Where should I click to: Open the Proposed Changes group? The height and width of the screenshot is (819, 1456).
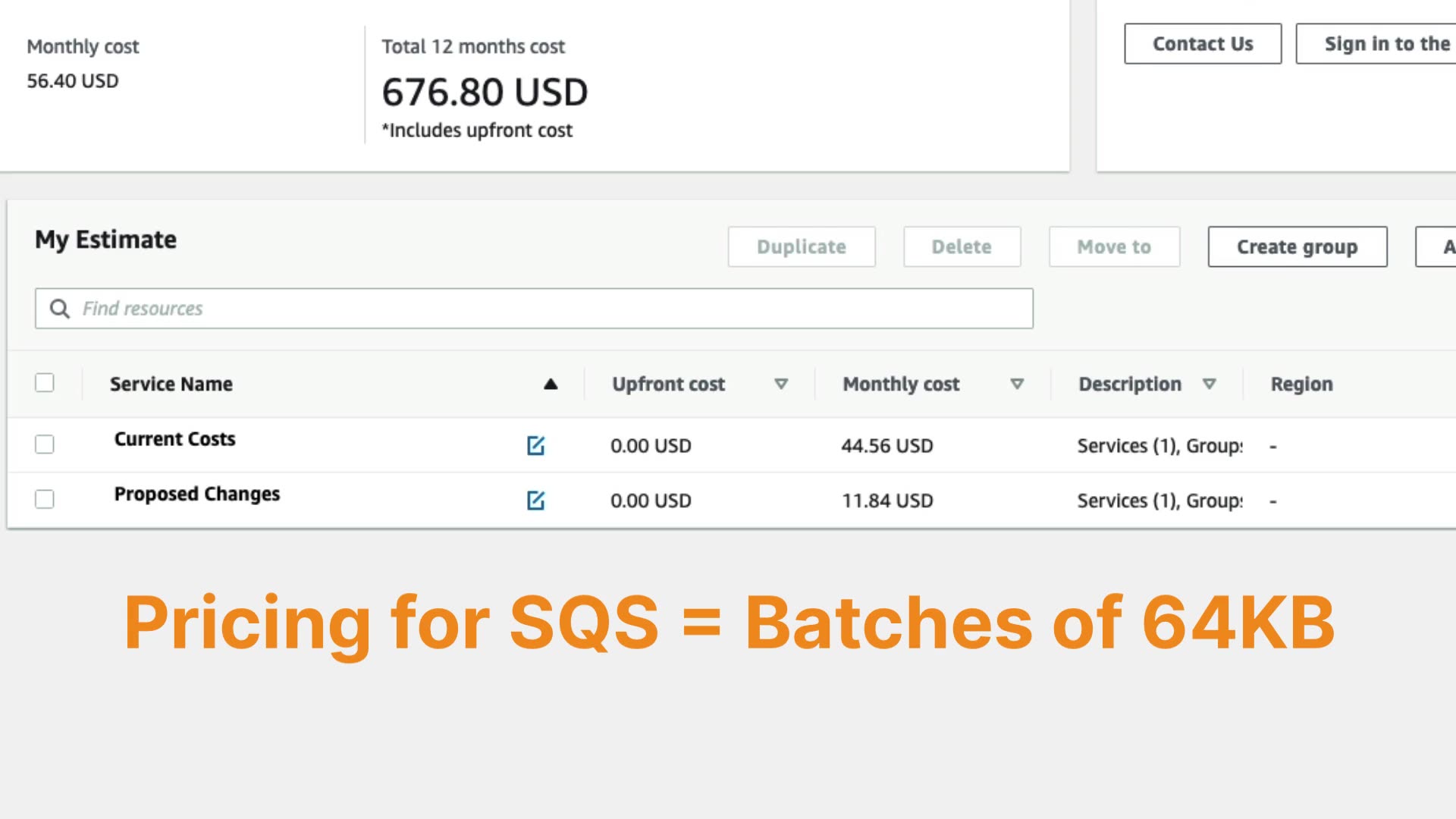197,494
